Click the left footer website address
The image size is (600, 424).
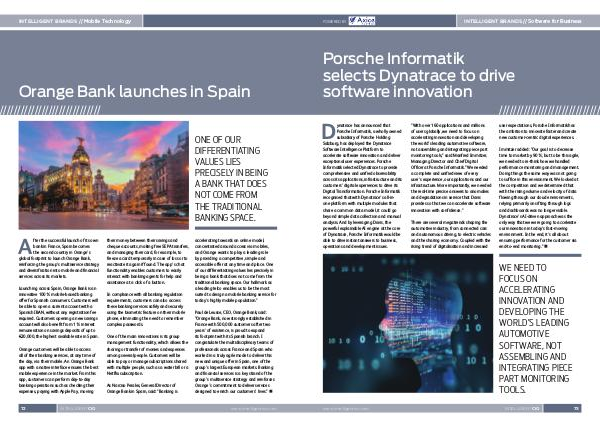254,409
